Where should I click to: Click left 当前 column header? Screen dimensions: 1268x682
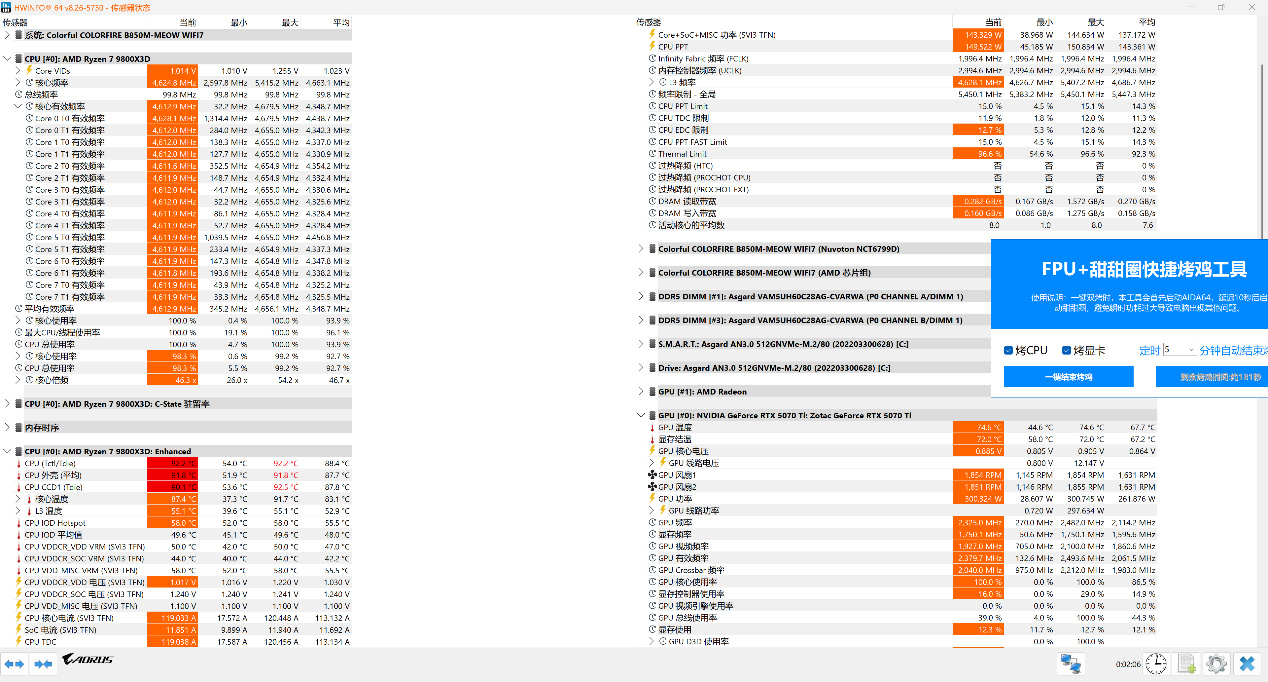coord(187,22)
